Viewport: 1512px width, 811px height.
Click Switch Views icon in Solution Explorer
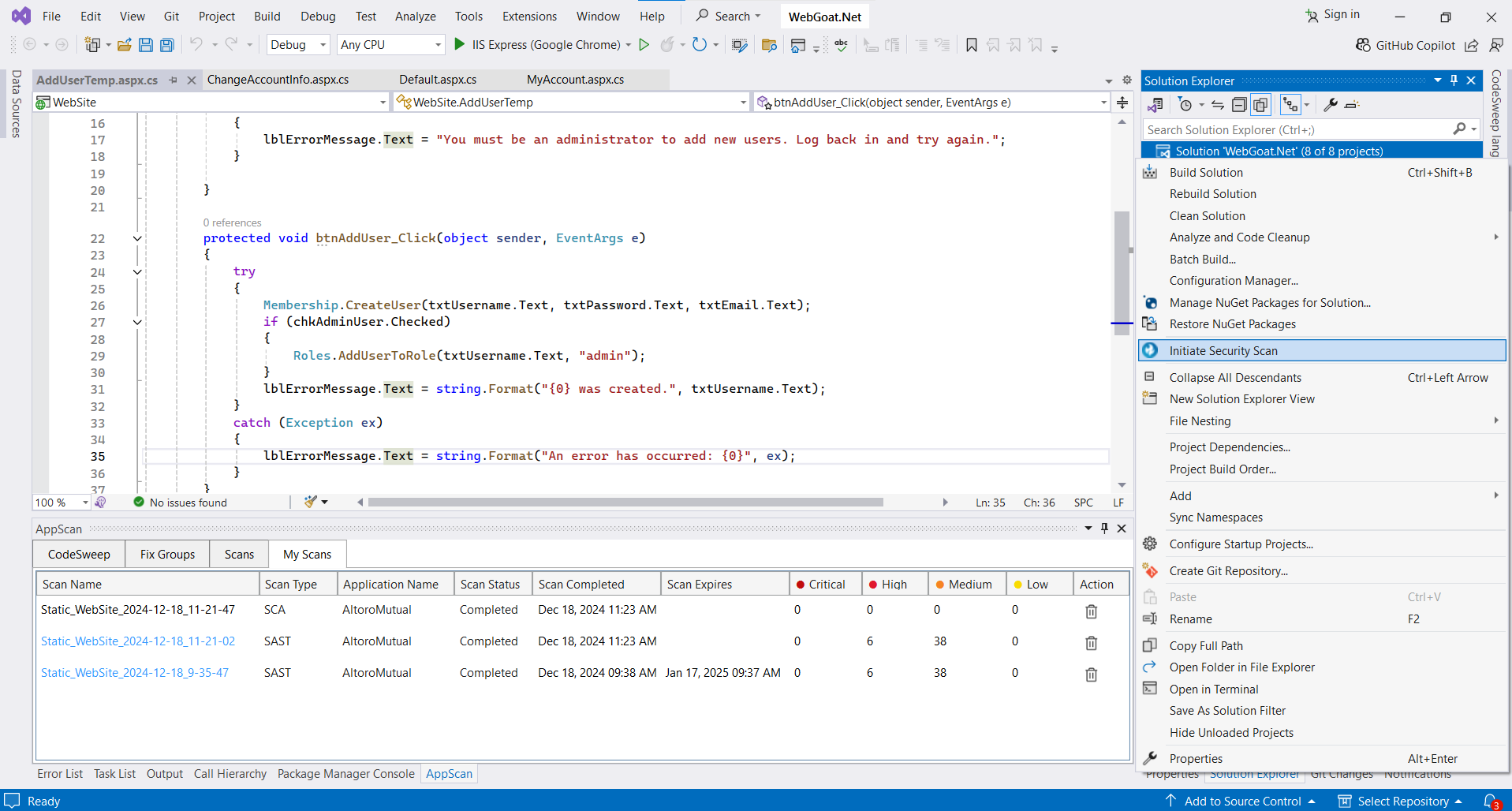tap(1155, 104)
